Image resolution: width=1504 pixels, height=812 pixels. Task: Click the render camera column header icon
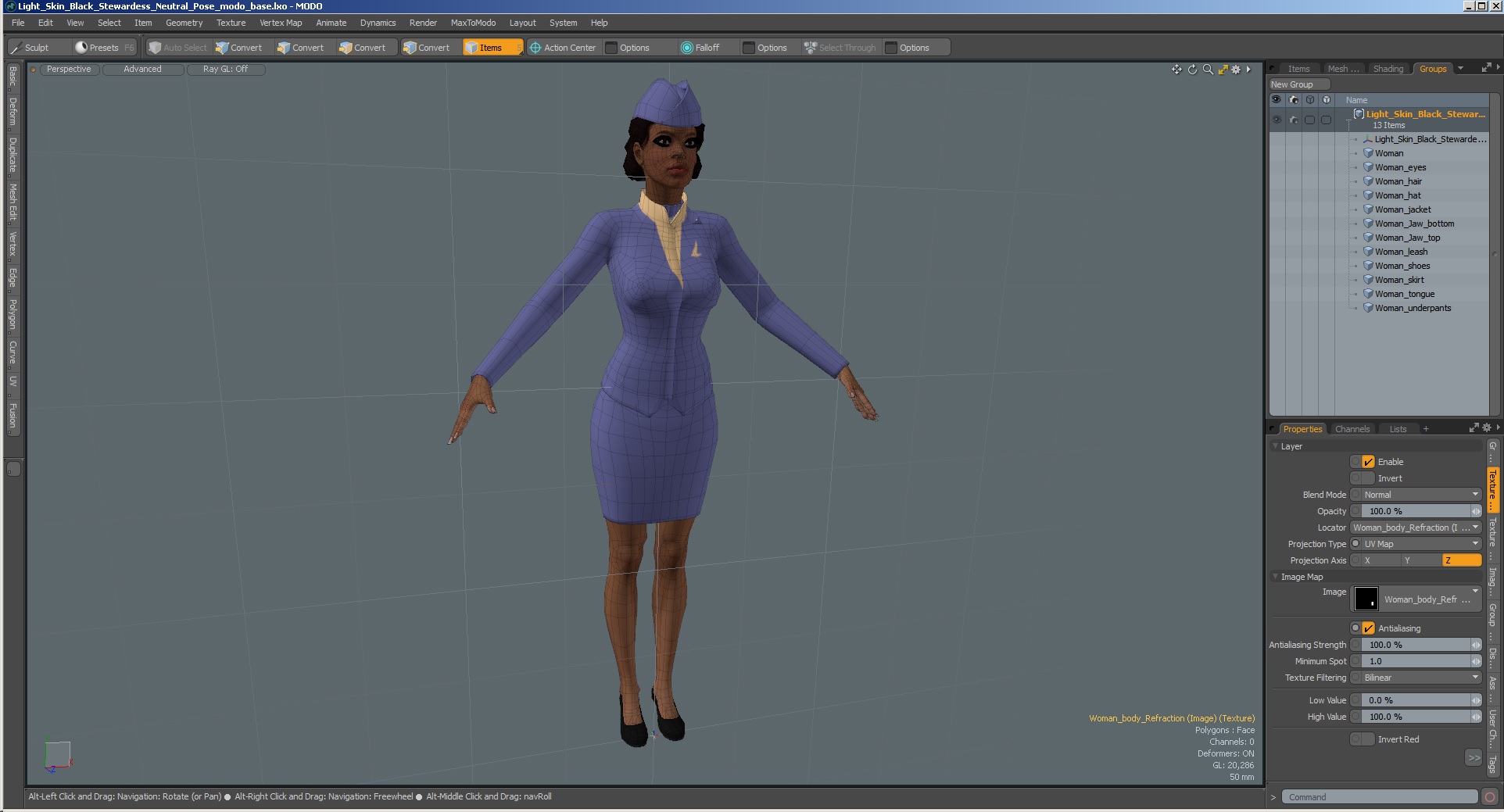point(1293,100)
